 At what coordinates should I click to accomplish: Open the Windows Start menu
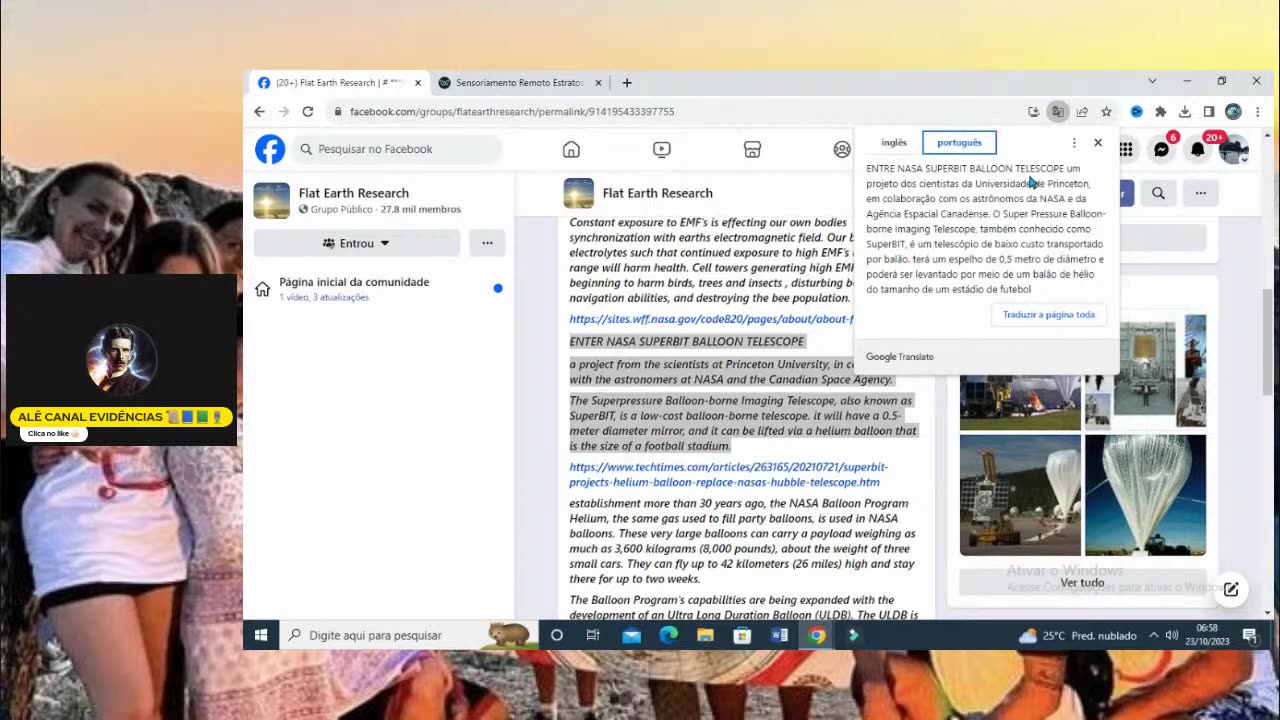pos(261,635)
